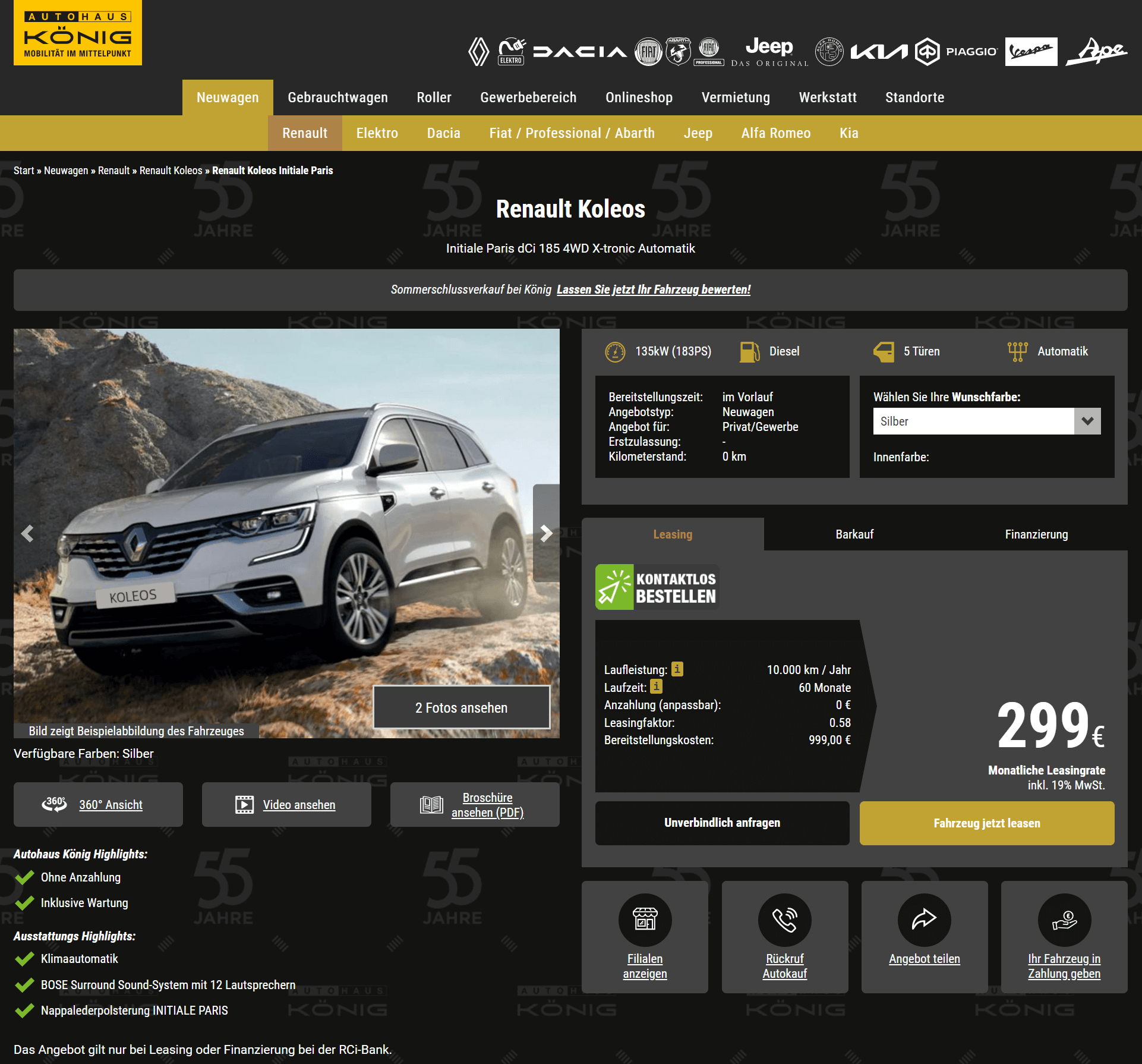Open the Wunschfarbe Silber dropdown

[987, 421]
